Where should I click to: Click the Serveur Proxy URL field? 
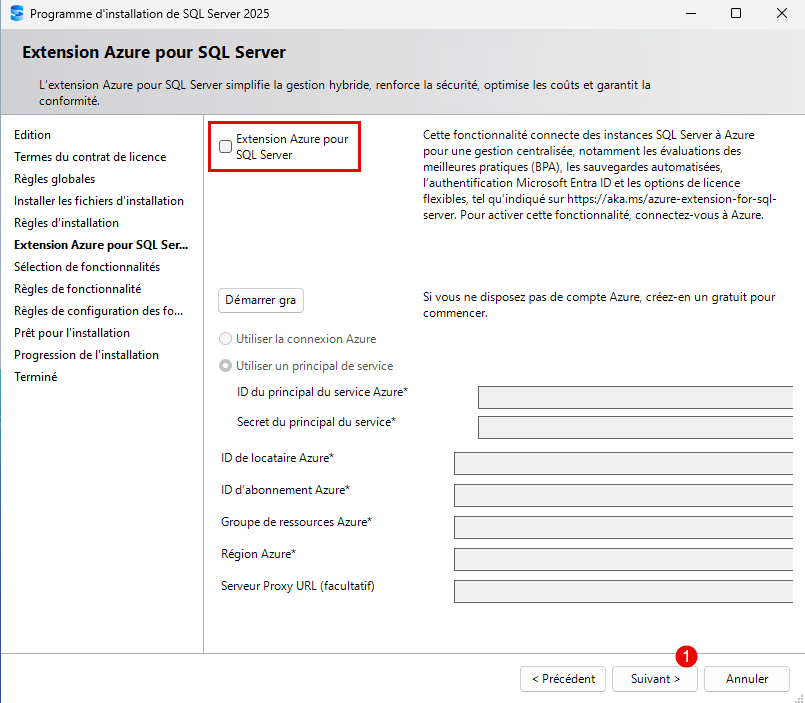(x=623, y=591)
